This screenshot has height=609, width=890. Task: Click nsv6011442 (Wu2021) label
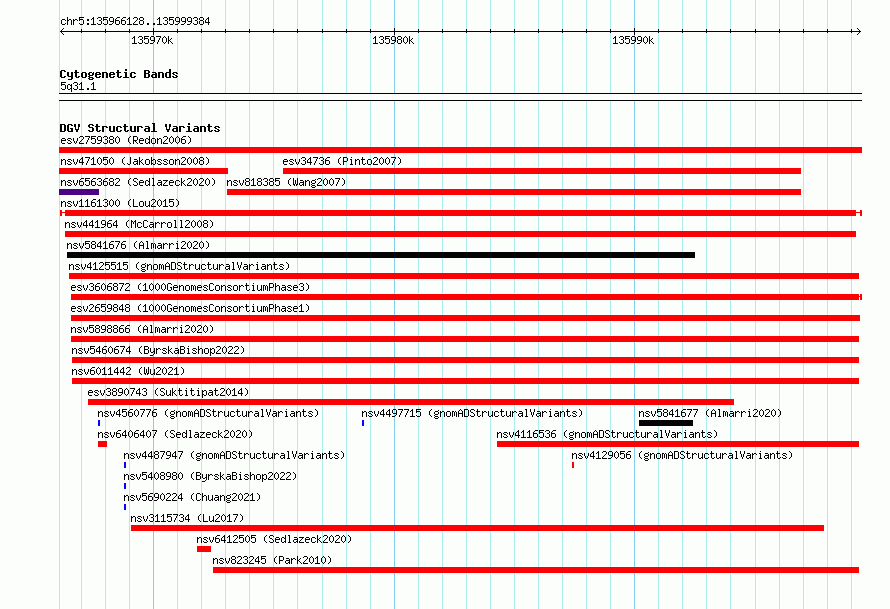[x=128, y=371]
